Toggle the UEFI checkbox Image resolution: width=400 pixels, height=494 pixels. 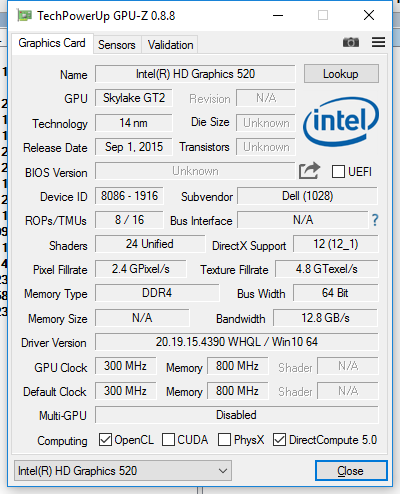[x=338, y=172]
